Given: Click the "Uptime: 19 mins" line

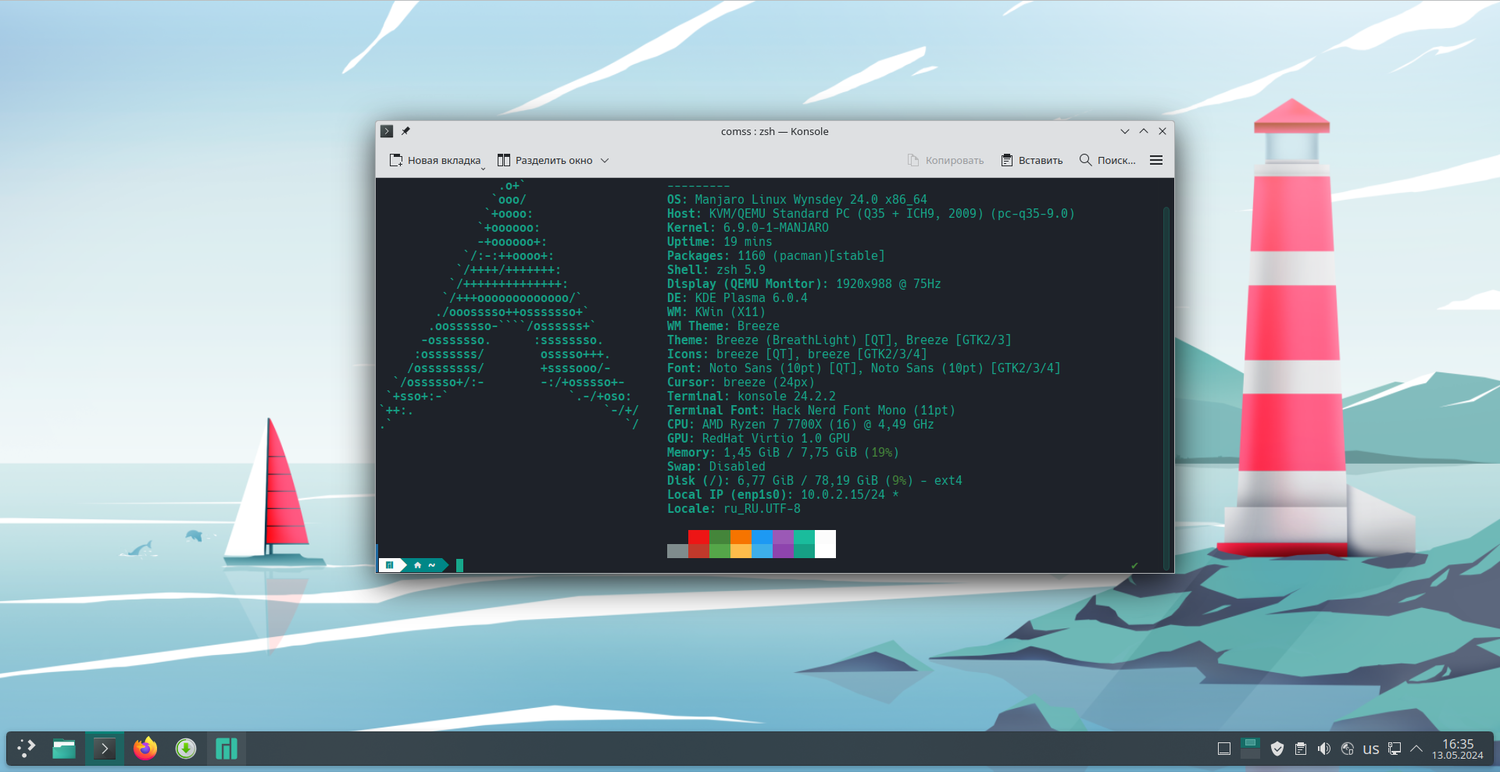Looking at the screenshot, I should [720, 242].
